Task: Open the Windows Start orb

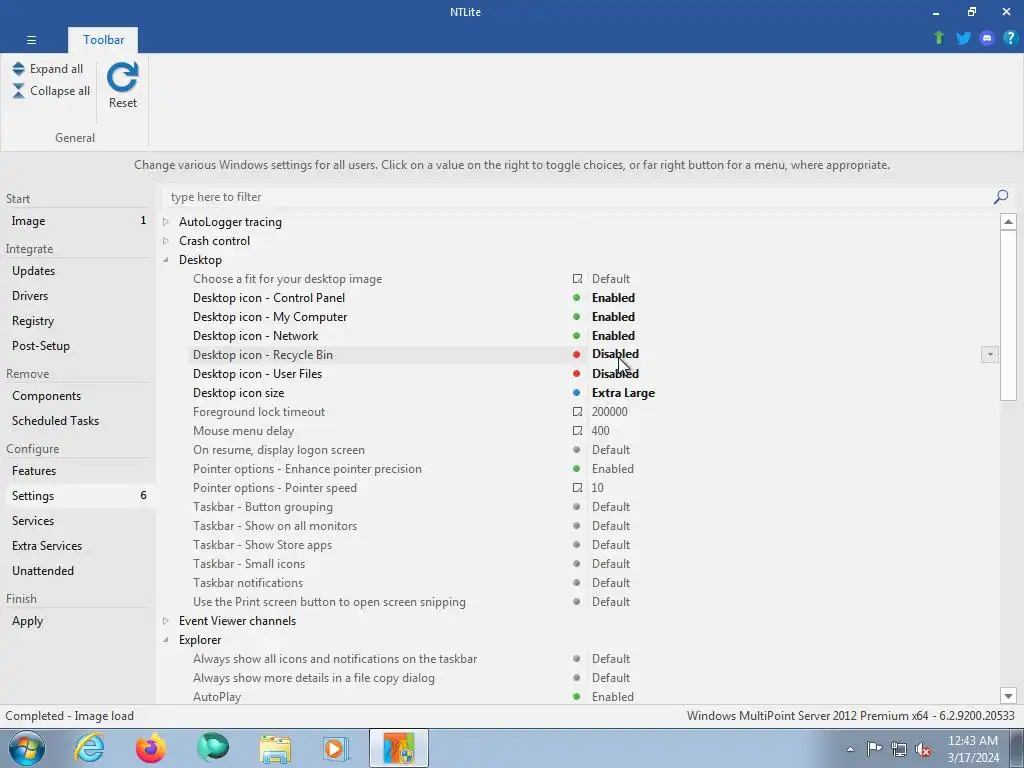Action: (x=27, y=748)
